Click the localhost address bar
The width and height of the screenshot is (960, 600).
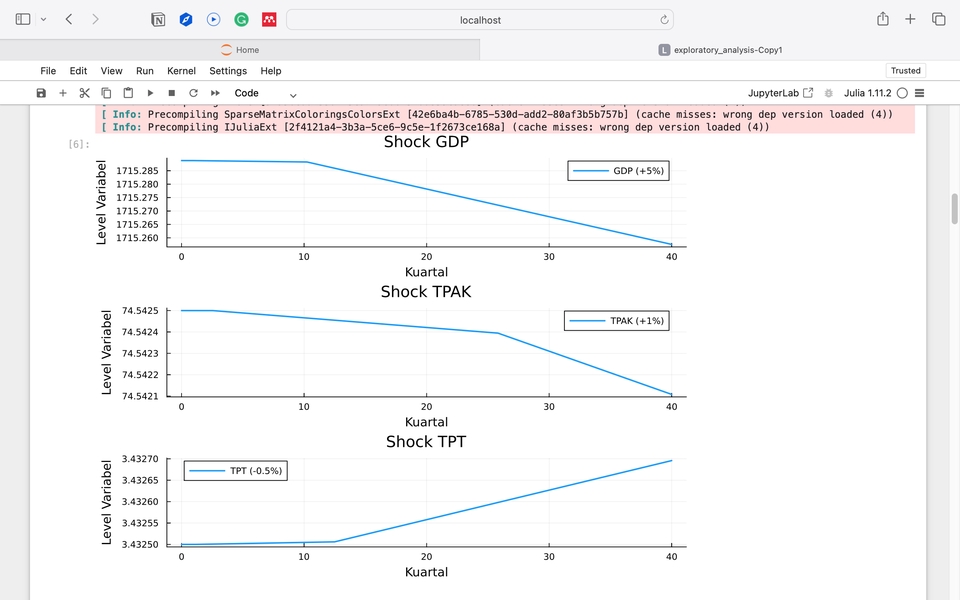pyautogui.click(x=480, y=19)
